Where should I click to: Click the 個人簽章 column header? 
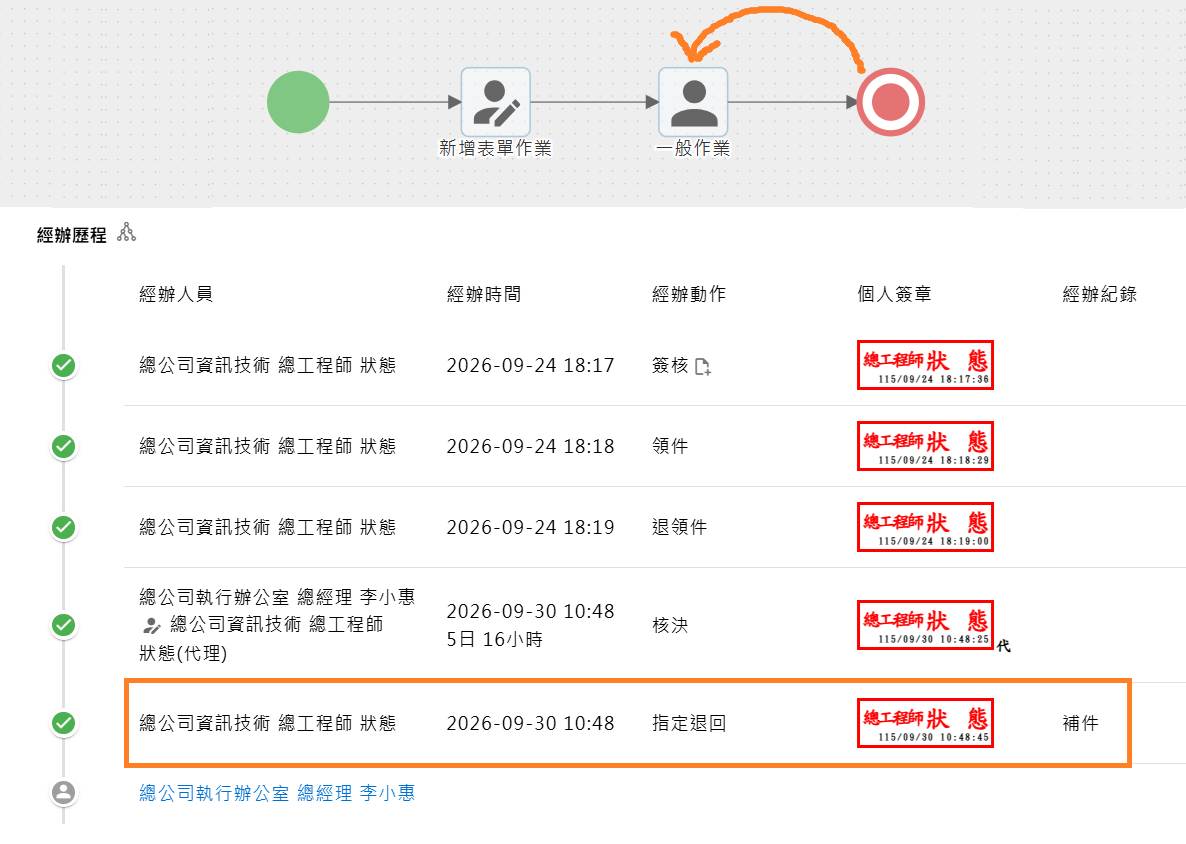coord(894,294)
